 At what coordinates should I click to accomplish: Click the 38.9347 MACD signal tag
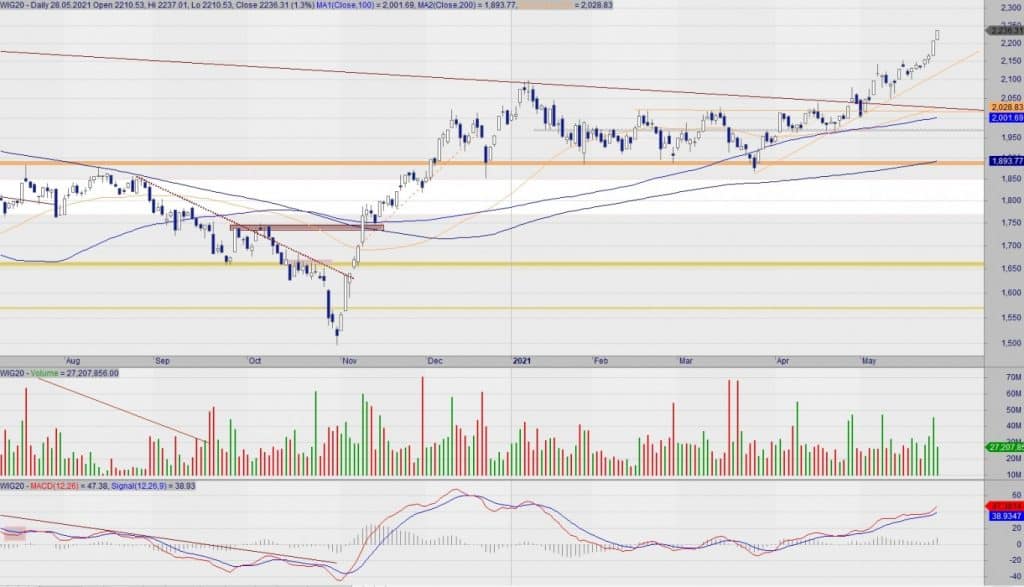click(1004, 516)
